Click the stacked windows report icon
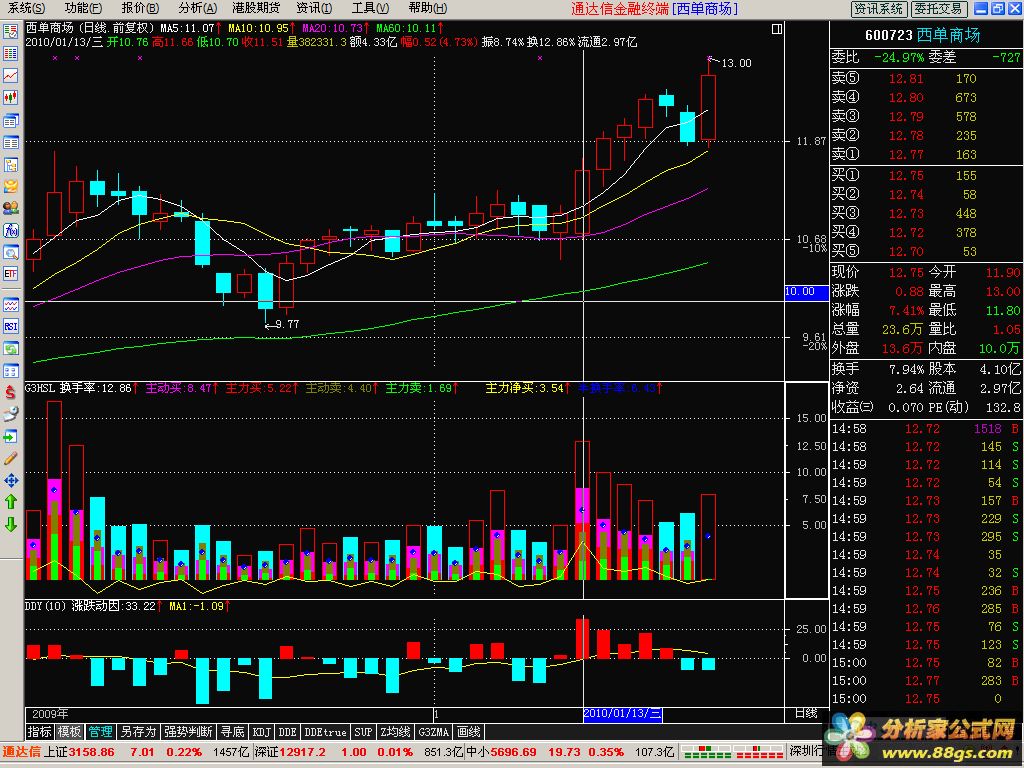This screenshot has width=1024, height=768. coord(10,120)
